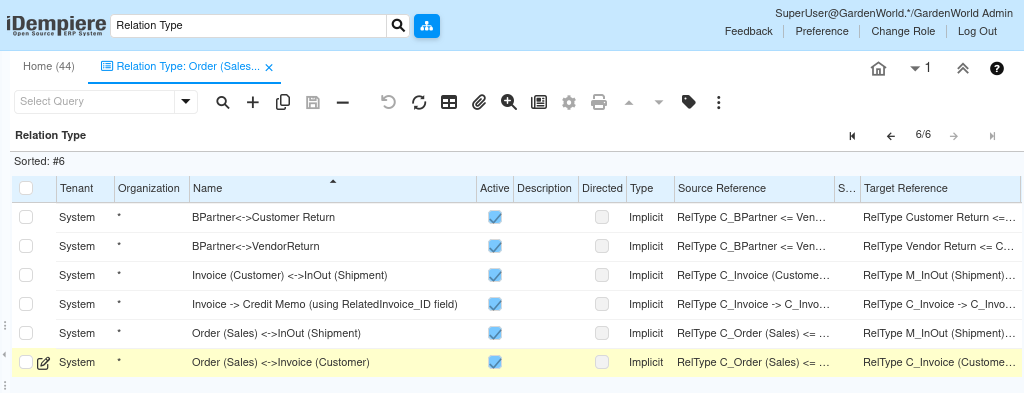Image resolution: width=1024 pixels, height=393 pixels.
Task: Tick the row checkbox for BPartner<->VendorReturn
Action: tap(26, 246)
